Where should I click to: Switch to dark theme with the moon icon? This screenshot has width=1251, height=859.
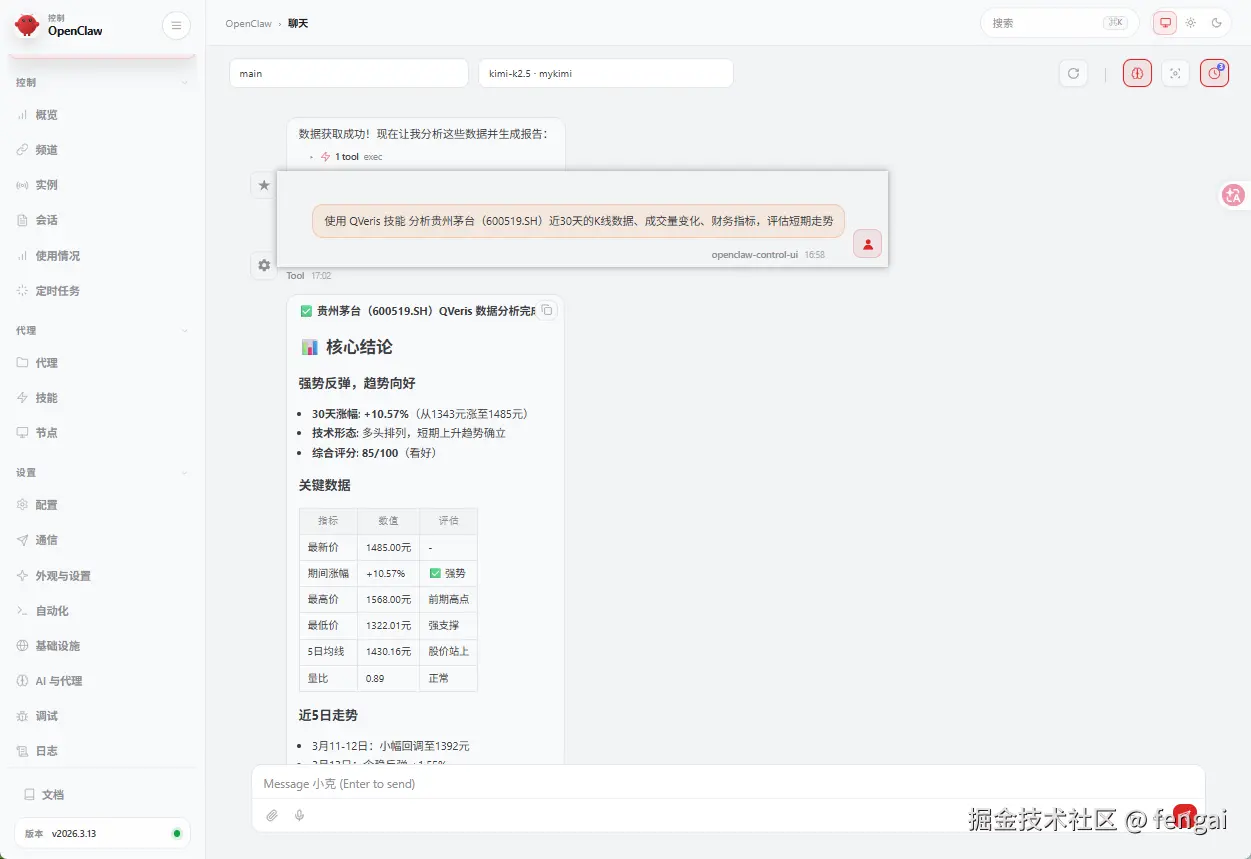pyautogui.click(x=1217, y=22)
